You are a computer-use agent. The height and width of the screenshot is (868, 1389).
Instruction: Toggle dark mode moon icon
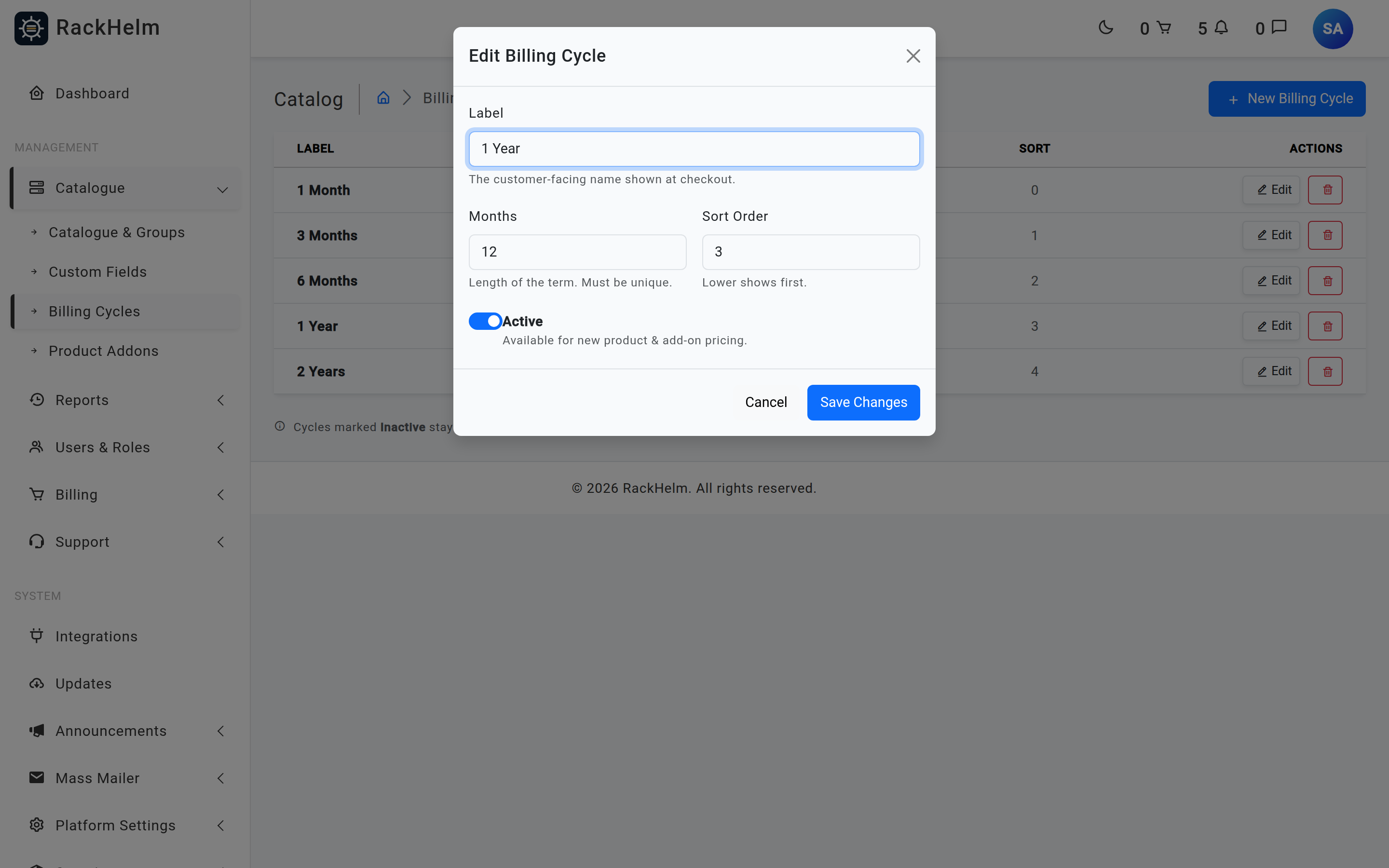point(1105,27)
